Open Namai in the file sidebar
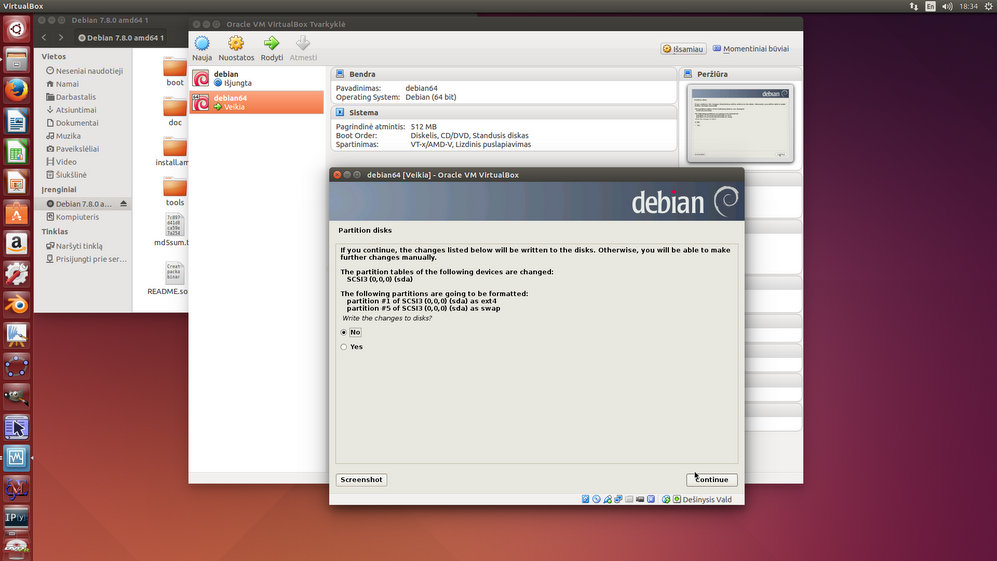 68,84
